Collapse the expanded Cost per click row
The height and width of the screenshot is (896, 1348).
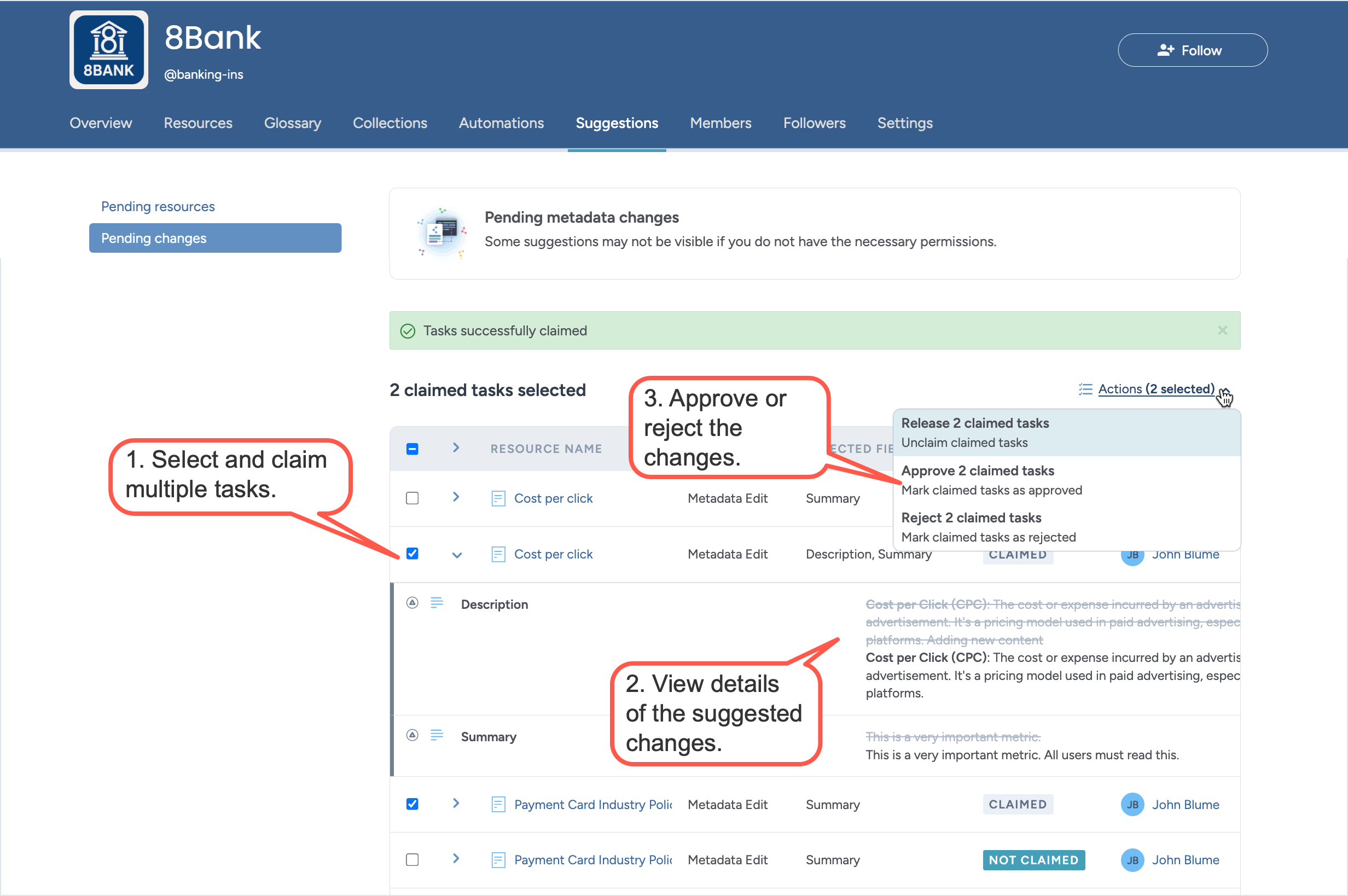457,554
